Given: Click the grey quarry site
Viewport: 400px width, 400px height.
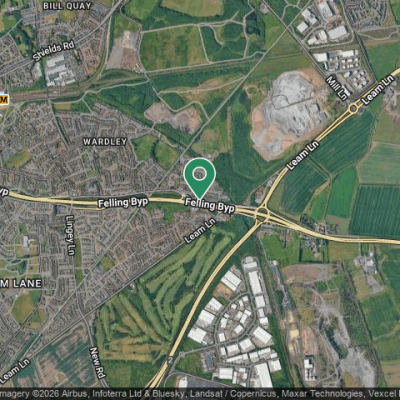Looking at the screenshot, I should point(287,112).
